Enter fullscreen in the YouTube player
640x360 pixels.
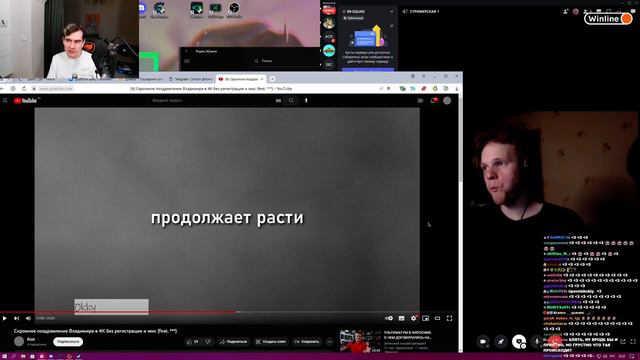coord(449,318)
